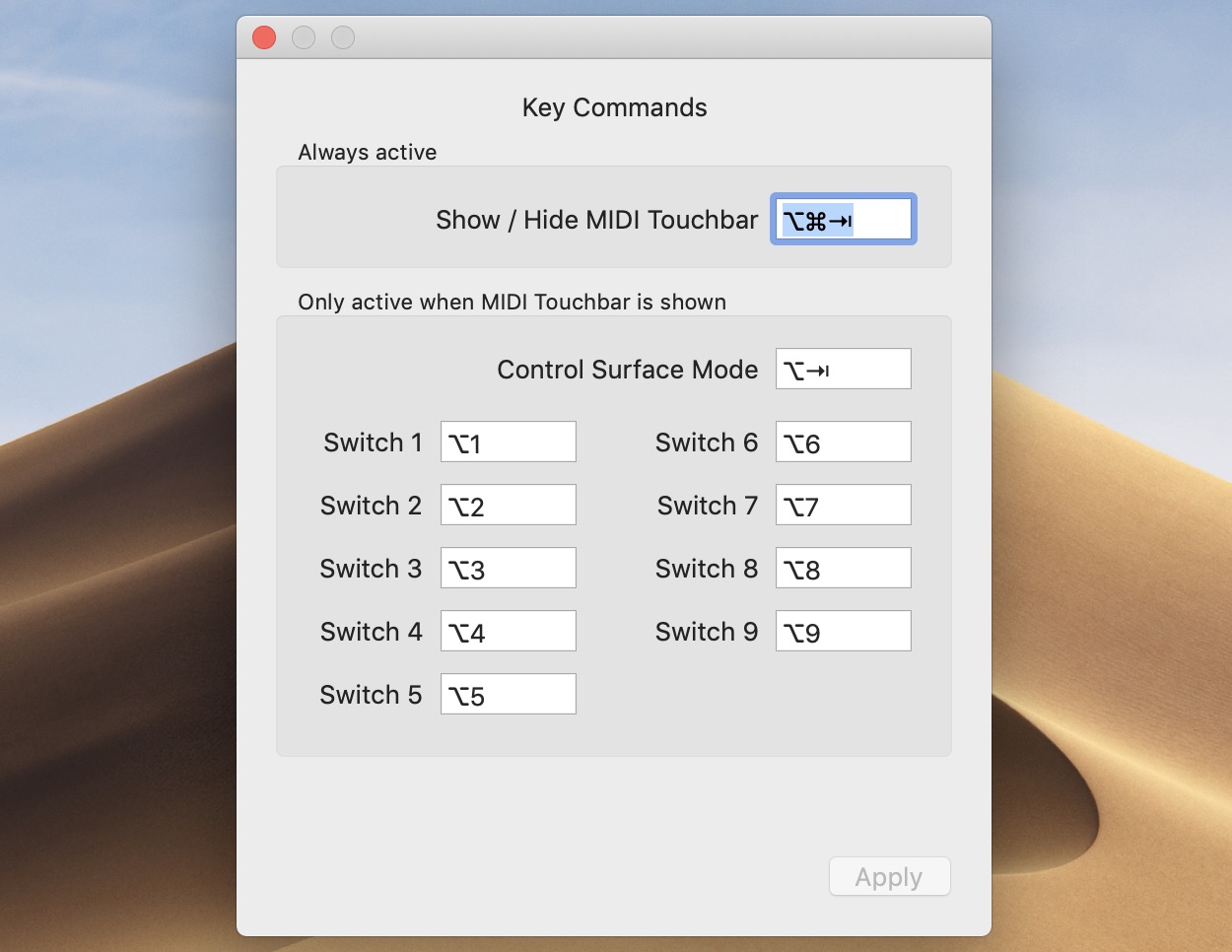Focus the Switch 2 shortcut input

(x=508, y=505)
